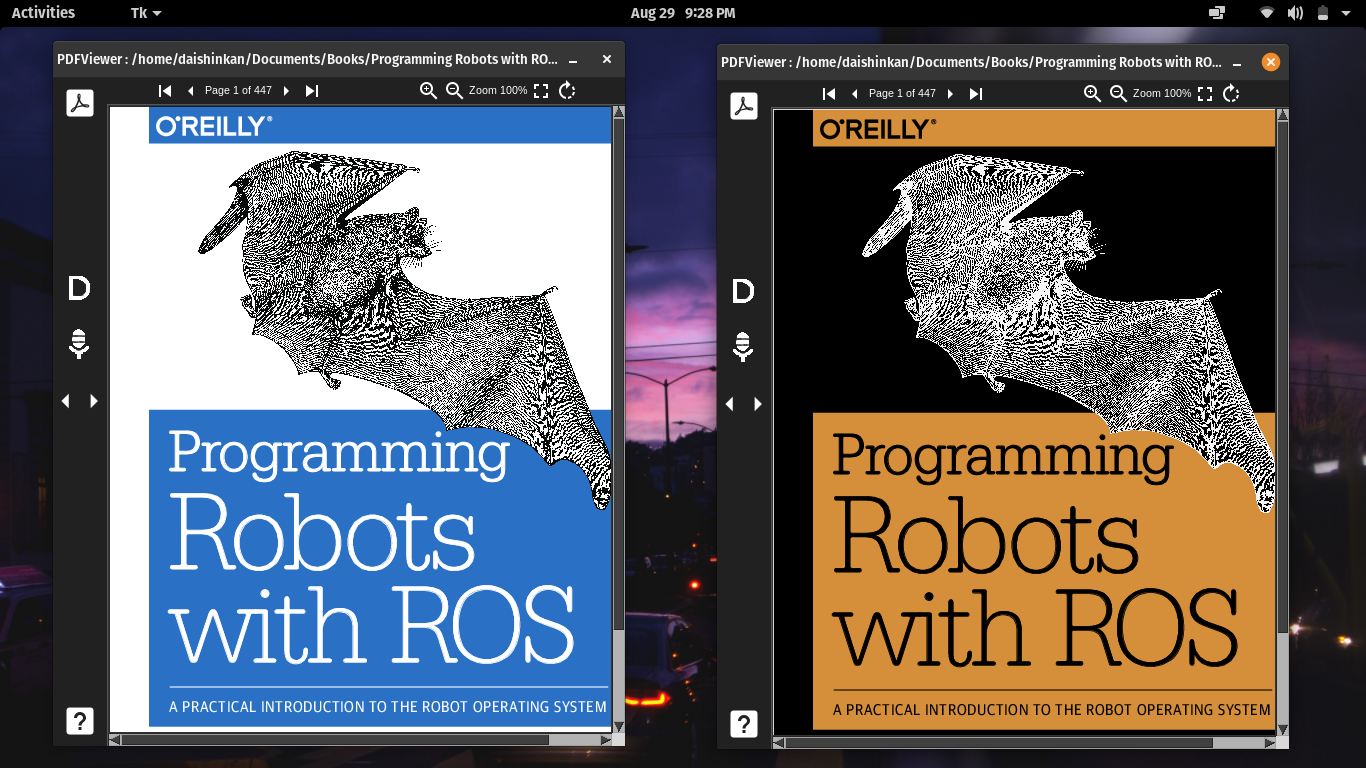Image resolution: width=1366 pixels, height=768 pixels.
Task: Zoom out on the left viewer
Action: [454, 91]
